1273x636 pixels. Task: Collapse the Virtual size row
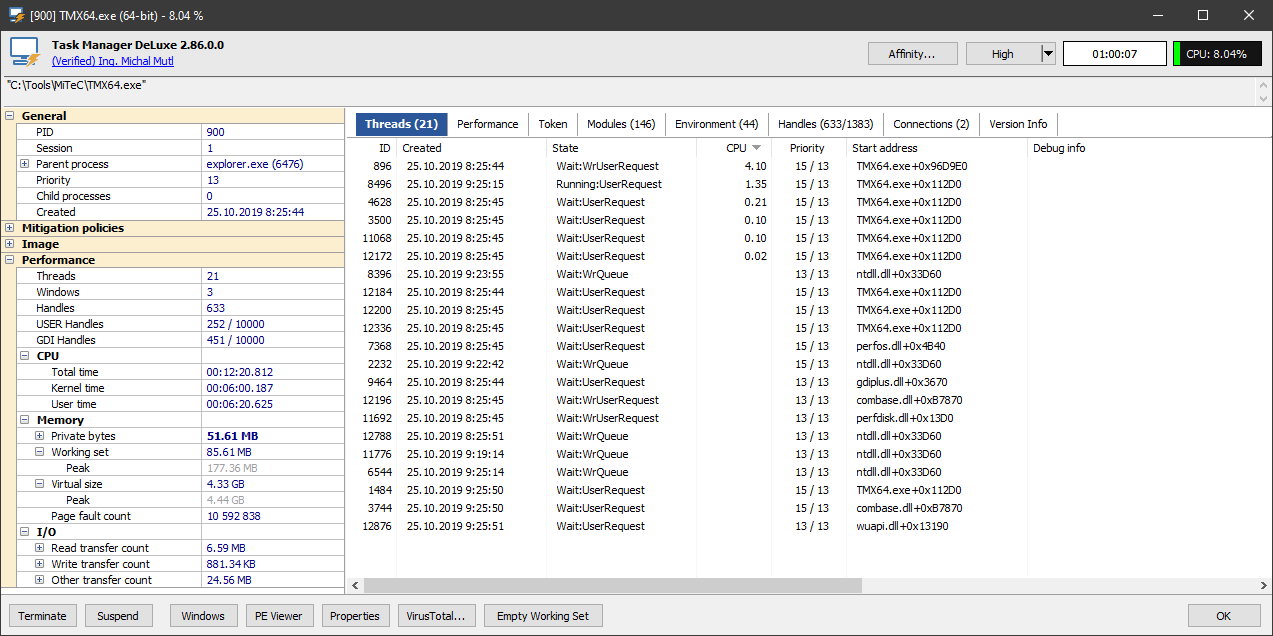click(x=39, y=484)
